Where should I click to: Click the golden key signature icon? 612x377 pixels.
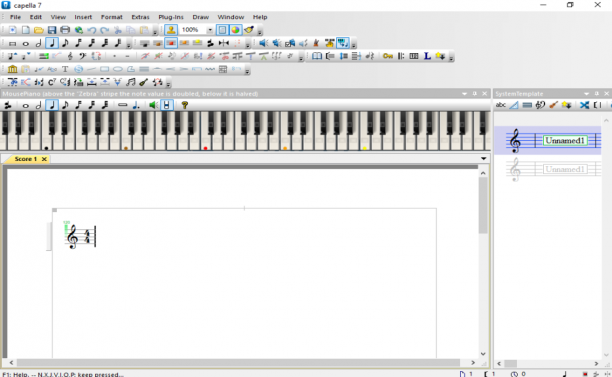click(x=388, y=56)
